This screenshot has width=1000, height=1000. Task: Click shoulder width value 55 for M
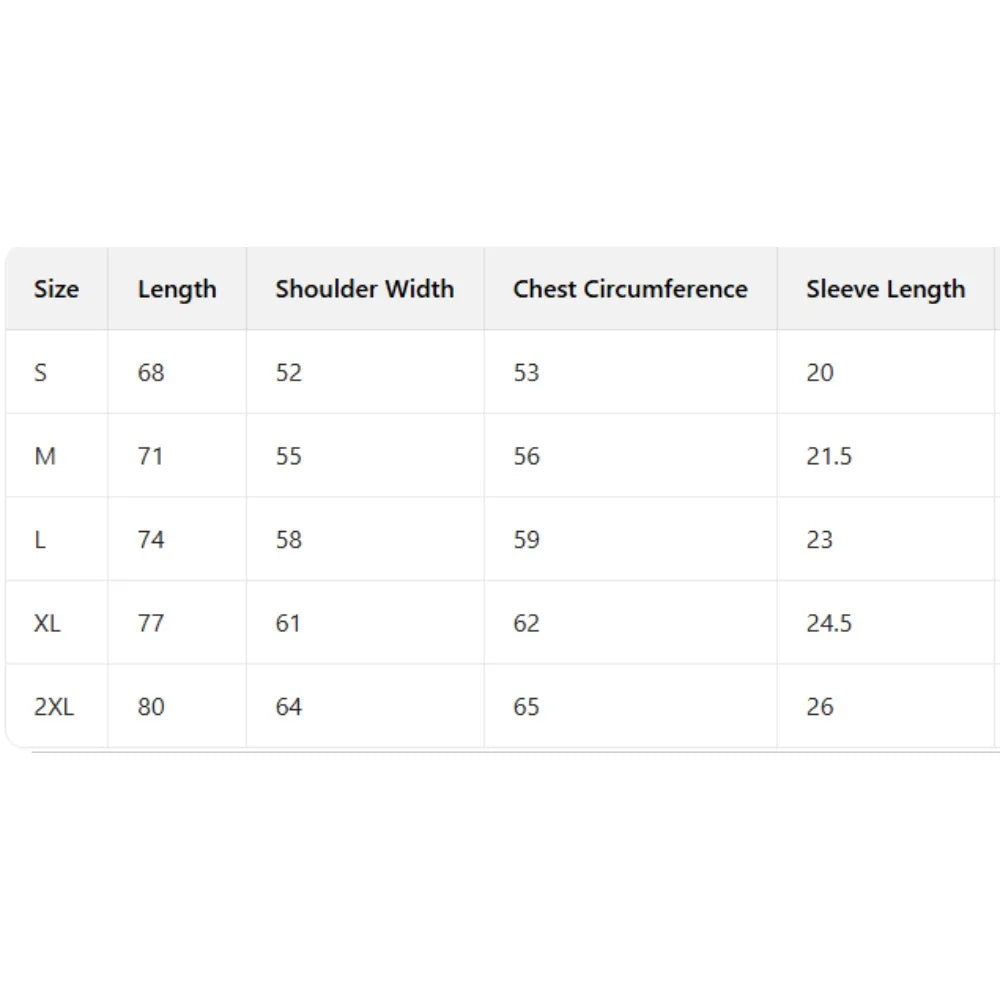289,456
